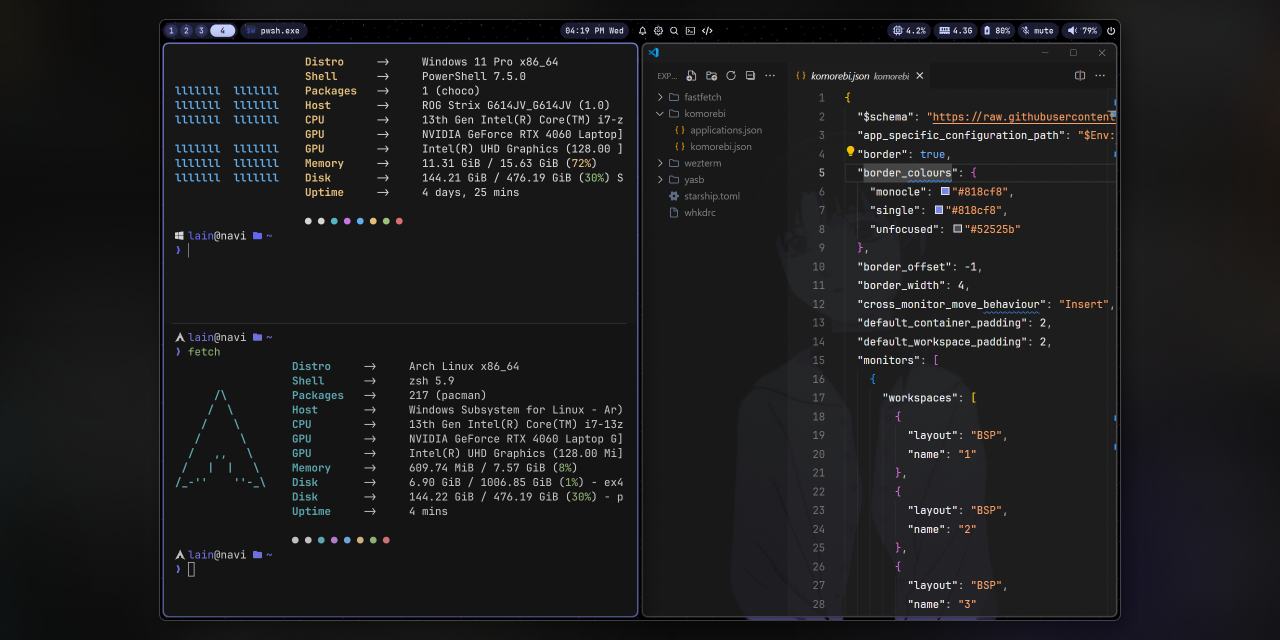This screenshot has width=1280, height=640.
Task: Click the VS Code logo icon
Action: [x=653, y=52]
